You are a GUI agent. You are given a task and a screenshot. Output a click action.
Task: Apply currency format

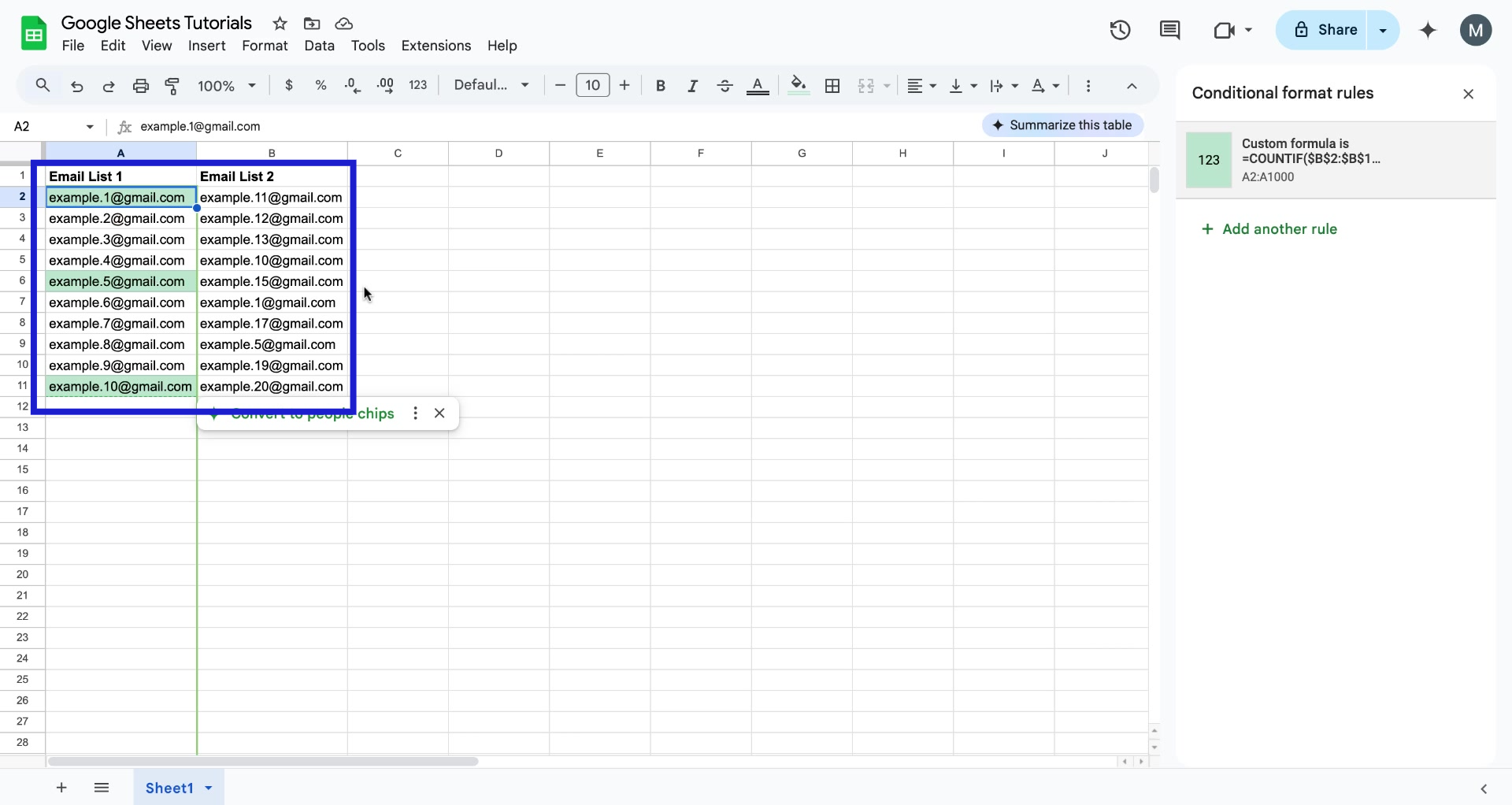pos(288,85)
